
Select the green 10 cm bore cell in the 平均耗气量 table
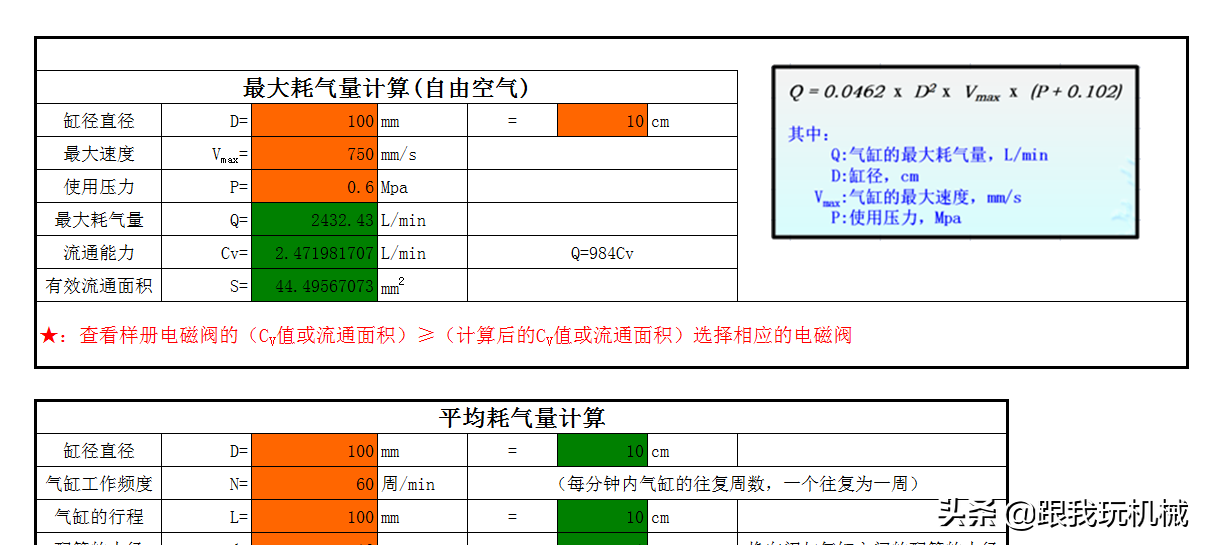click(x=602, y=451)
